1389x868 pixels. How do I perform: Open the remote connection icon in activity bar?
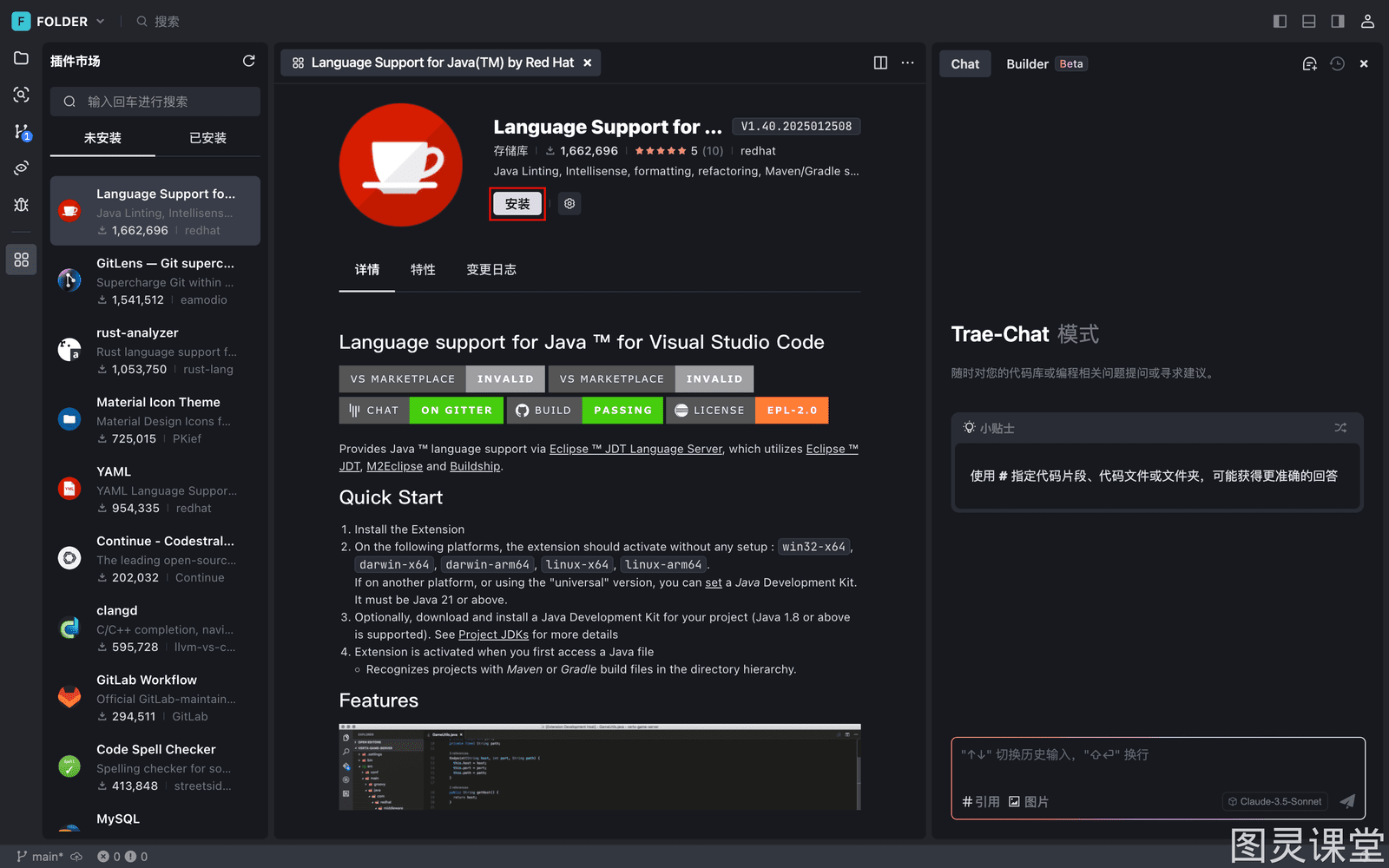pos(22,168)
